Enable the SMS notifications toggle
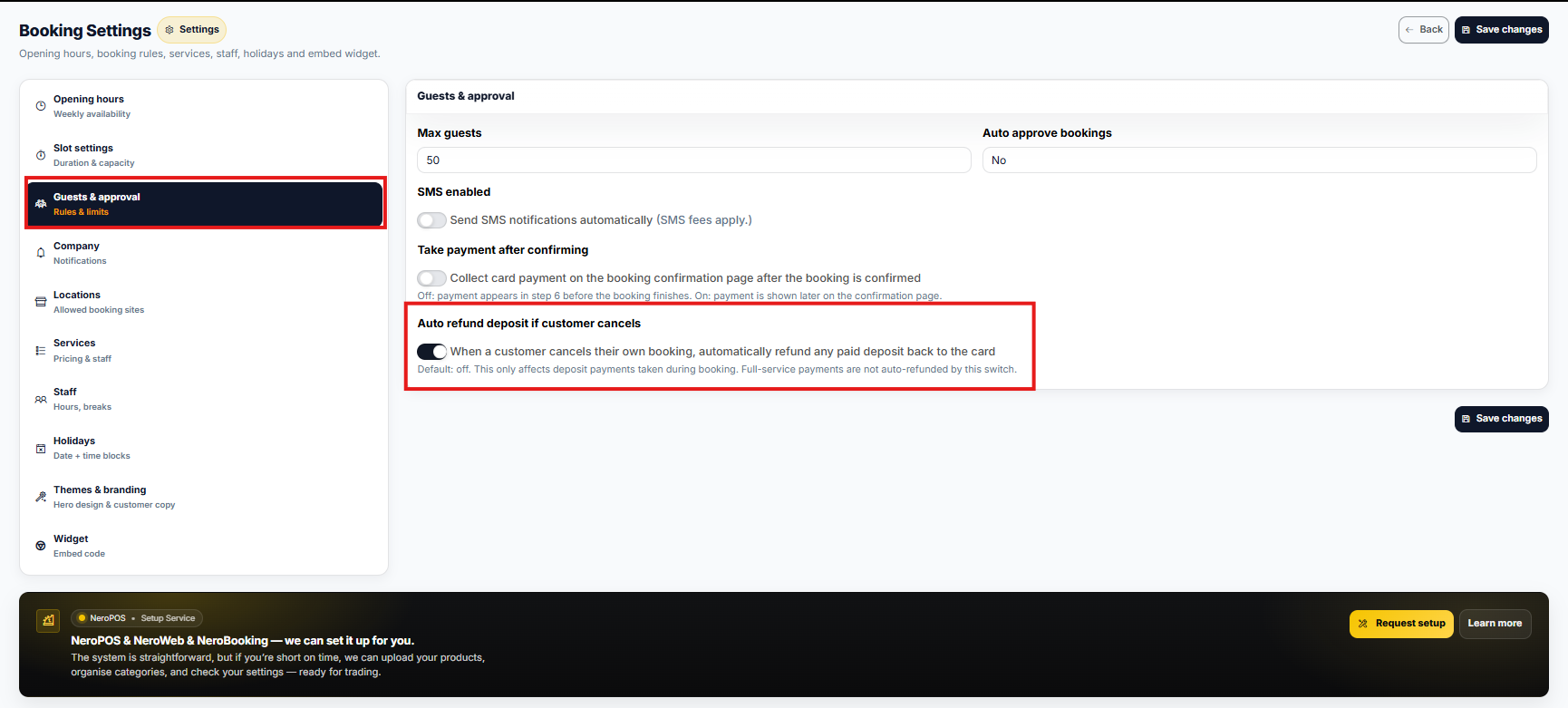The image size is (1568, 708). pyautogui.click(x=431, y=220)
